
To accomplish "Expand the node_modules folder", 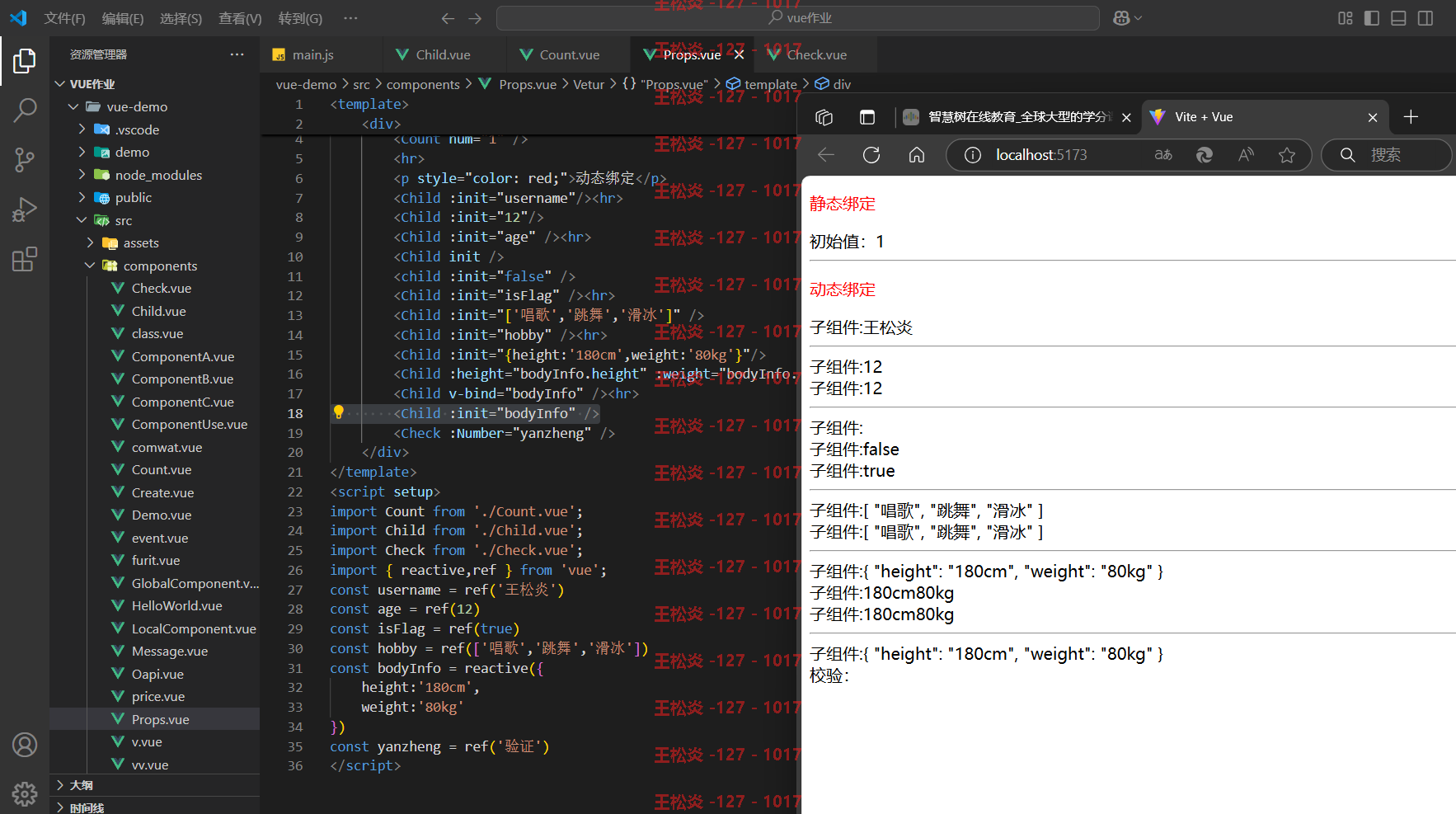I will (x=82, y=175).
